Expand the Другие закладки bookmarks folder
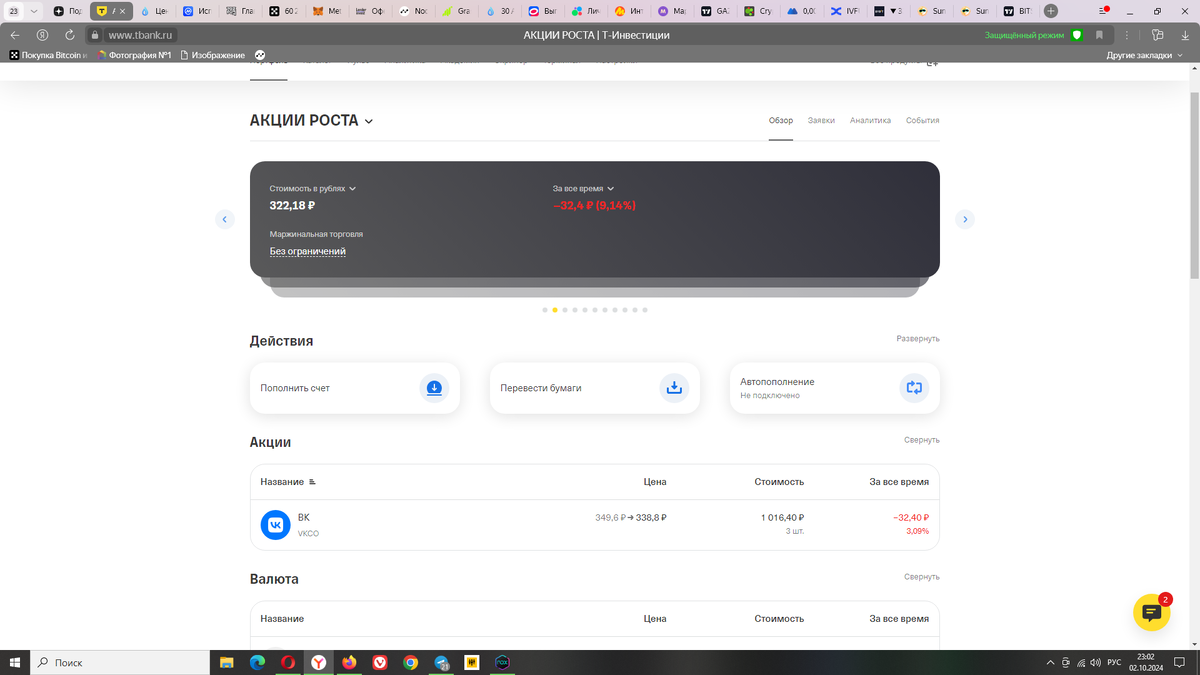1200x675 pixels. point(1143,55)
